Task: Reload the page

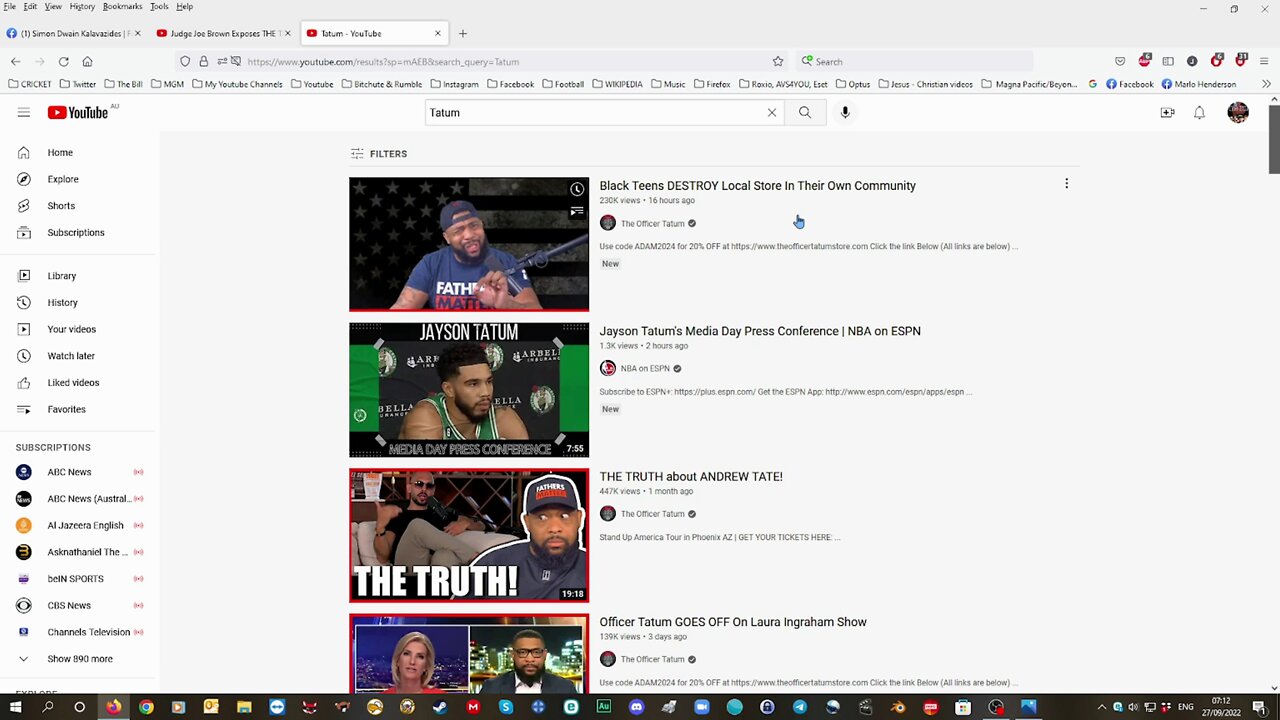Action: 63,61
